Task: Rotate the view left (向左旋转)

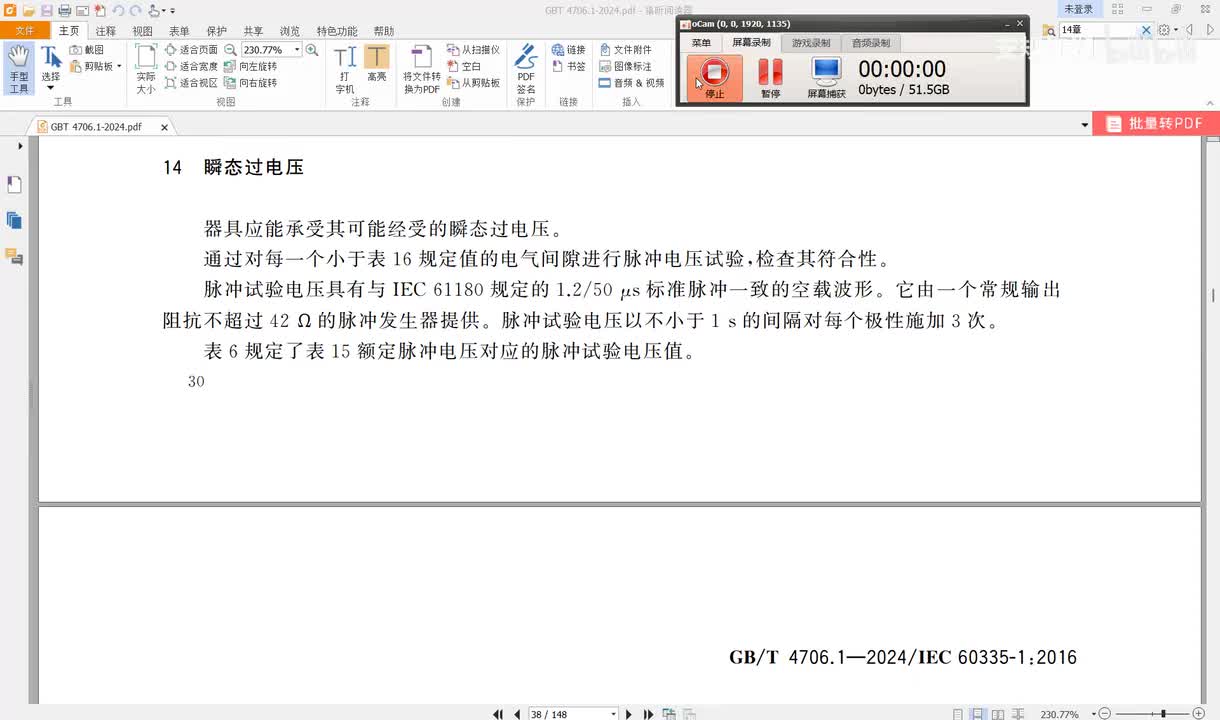Action: pos(250,66)
